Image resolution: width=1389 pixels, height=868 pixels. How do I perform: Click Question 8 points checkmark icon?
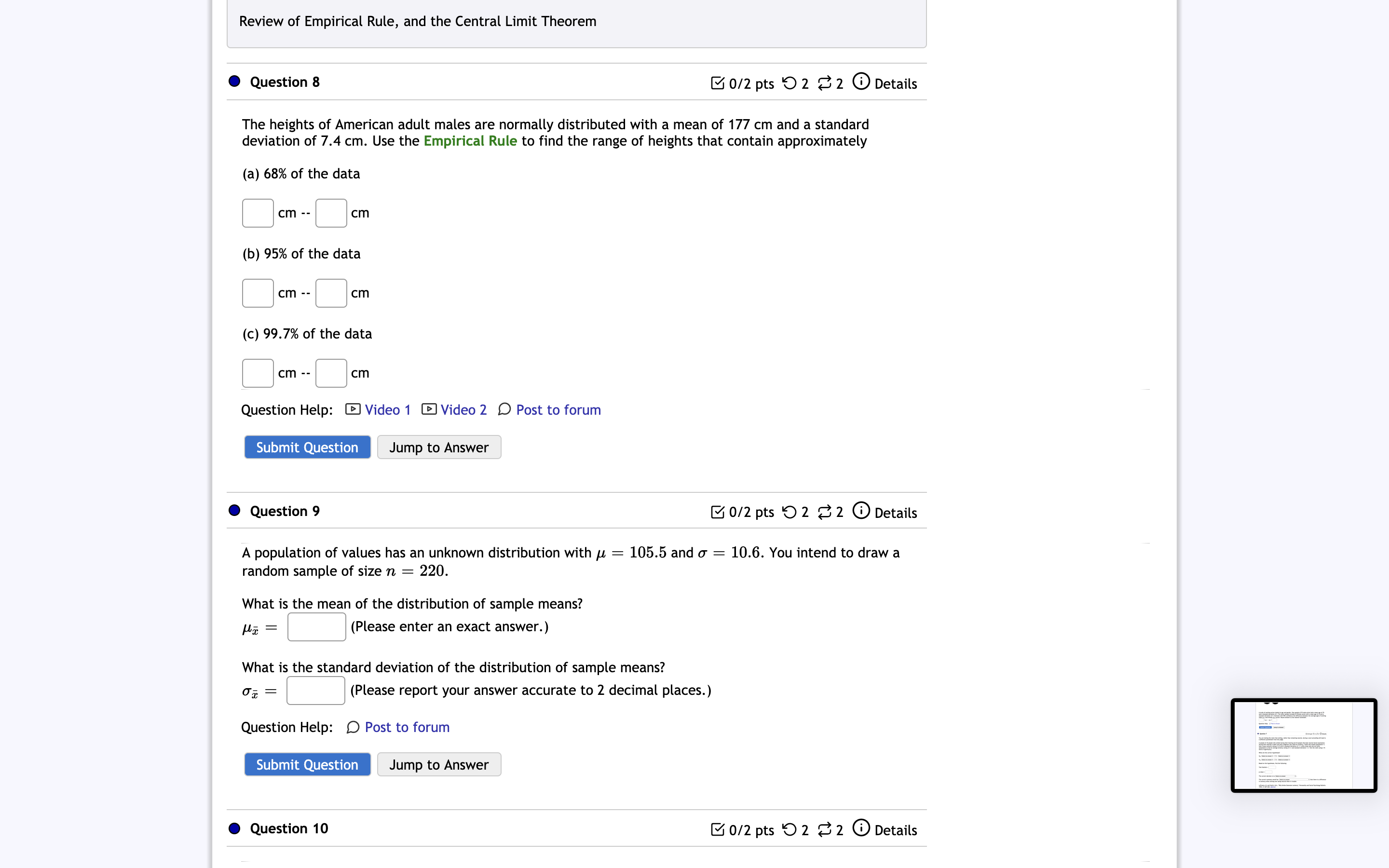click(x=718, y=83)
